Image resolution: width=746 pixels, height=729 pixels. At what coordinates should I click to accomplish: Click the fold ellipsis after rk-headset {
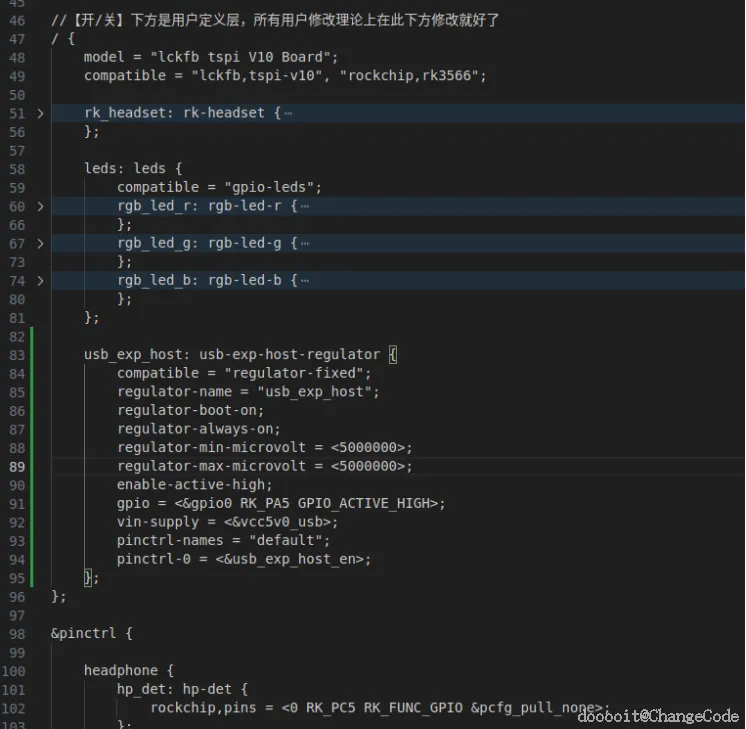pos(288,113)
